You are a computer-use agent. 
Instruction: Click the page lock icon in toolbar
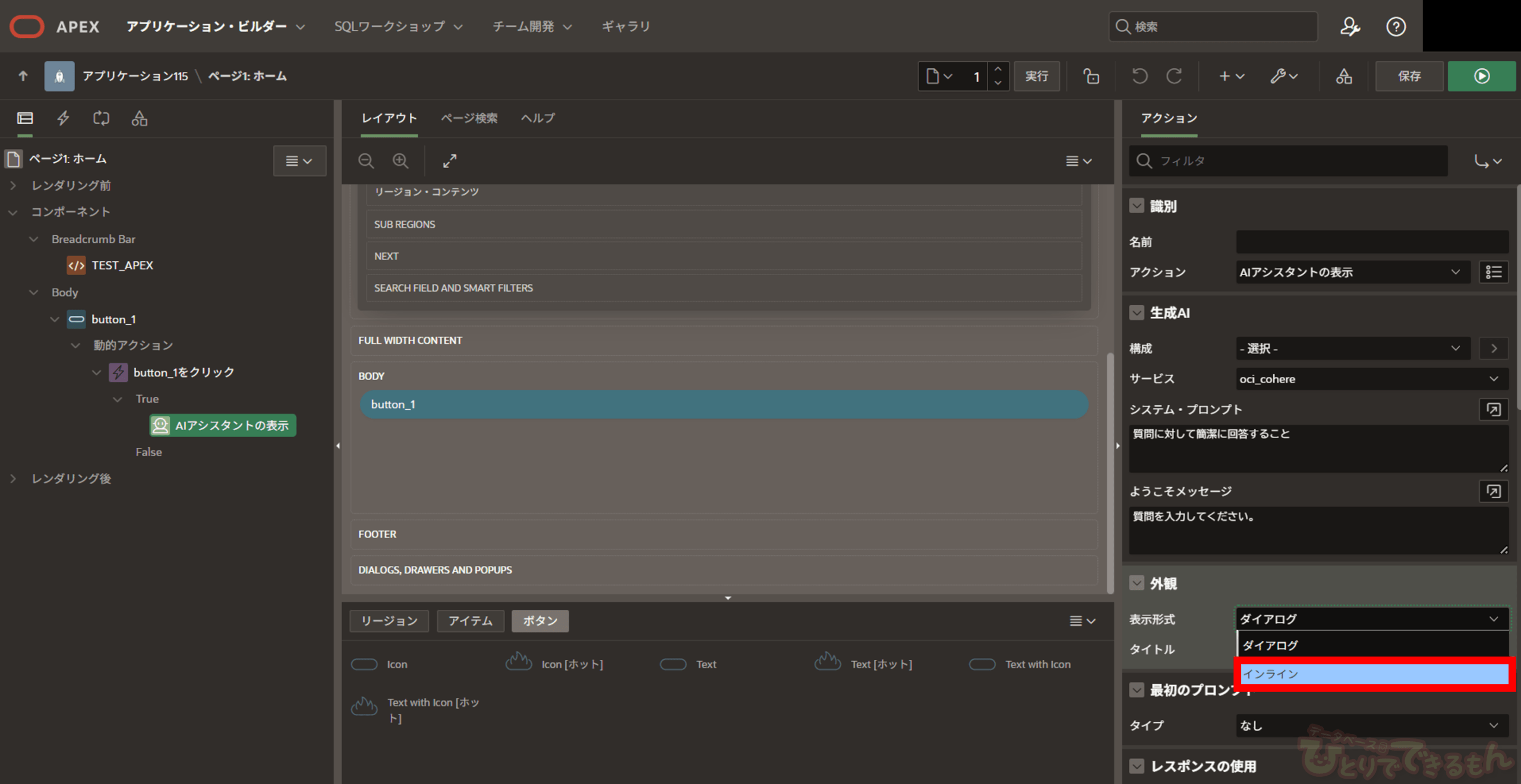(1091, 76)
